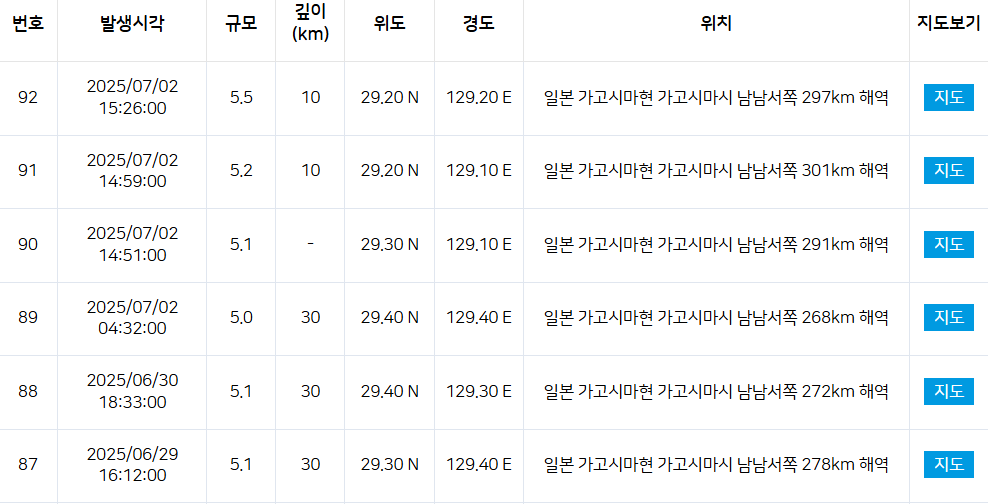
Task: Click the 지도 button in row 90
Action: click(948, 244)
